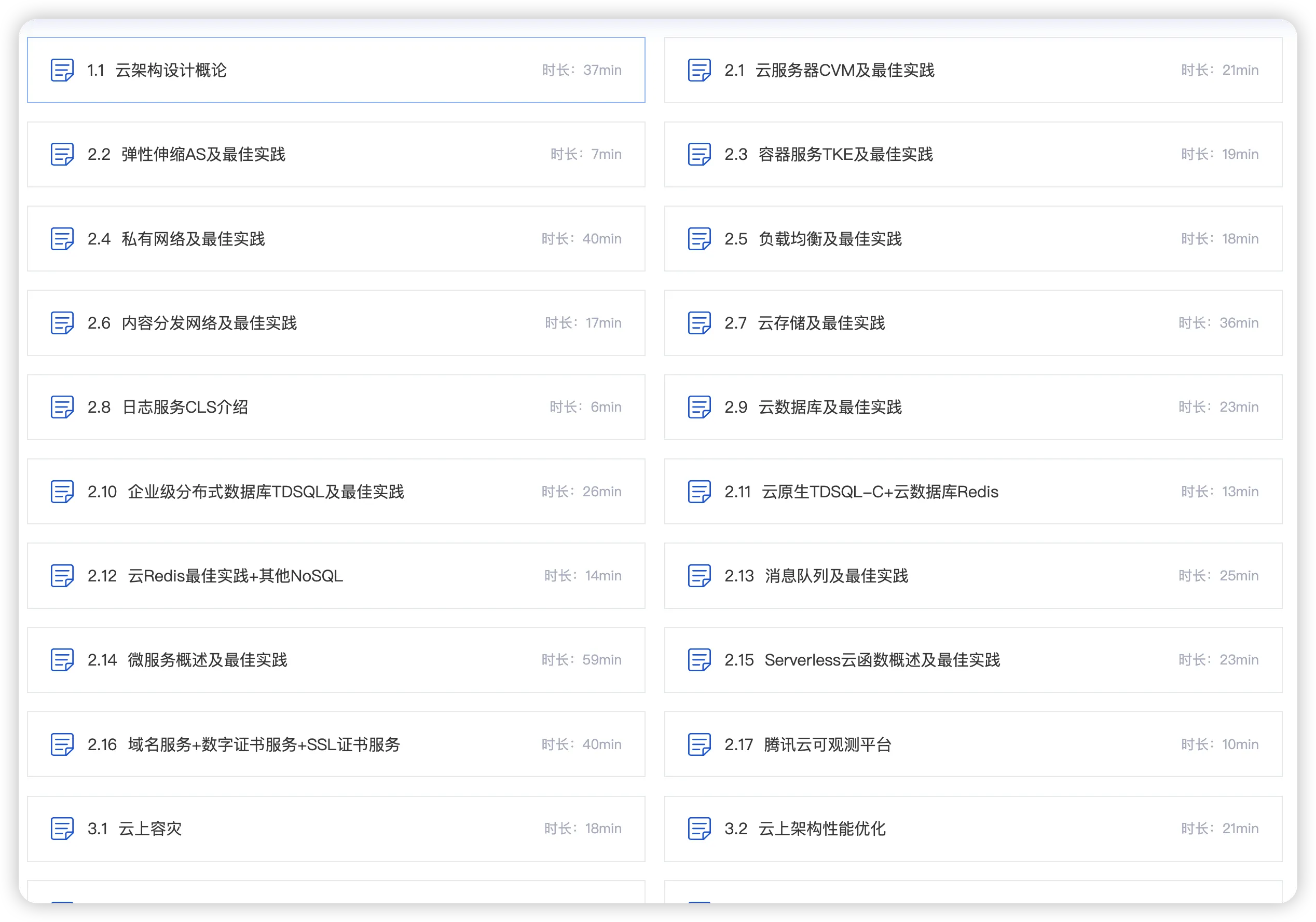Click document icon for 3.1 云上容灾

click(62, 829)
